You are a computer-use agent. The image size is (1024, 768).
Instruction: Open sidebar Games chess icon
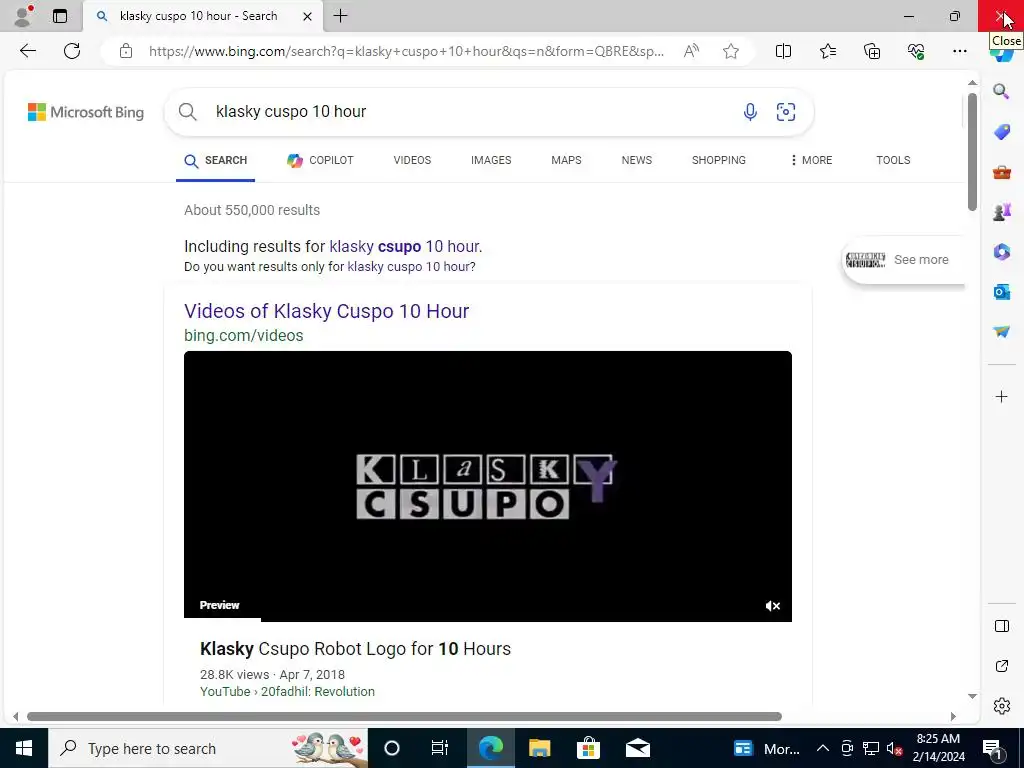pos(1001,212)
